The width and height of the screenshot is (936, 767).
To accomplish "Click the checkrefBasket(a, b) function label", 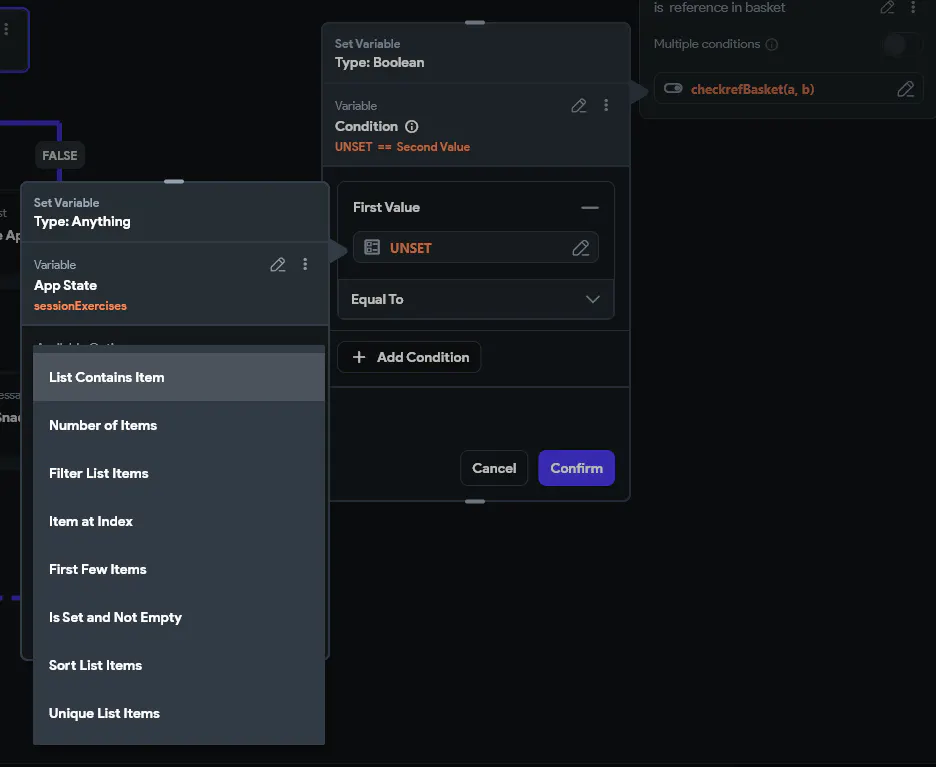I will click(x=752, y=90).
